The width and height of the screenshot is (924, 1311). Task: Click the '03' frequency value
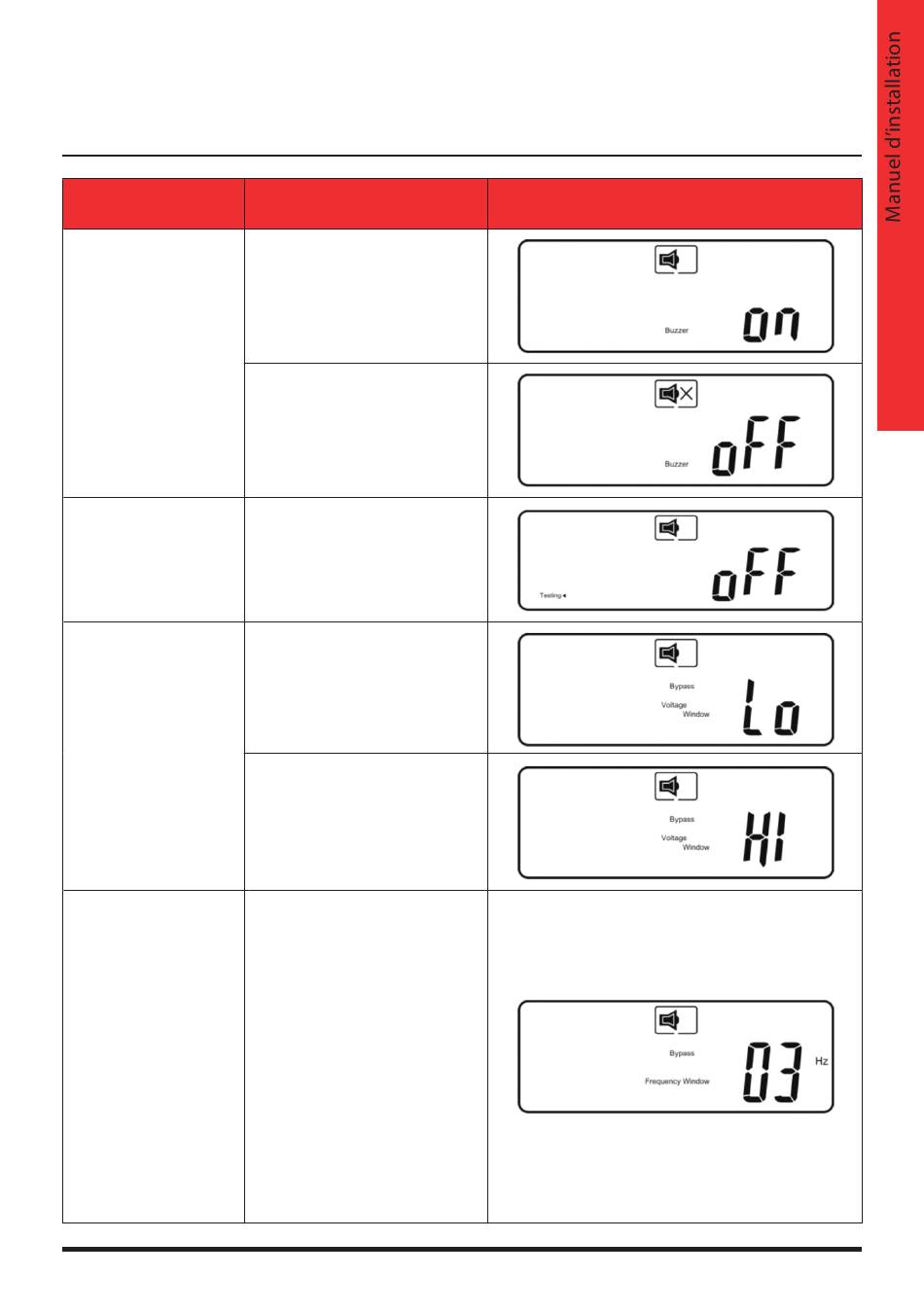pyautogui.click(x=773, y=1073)
